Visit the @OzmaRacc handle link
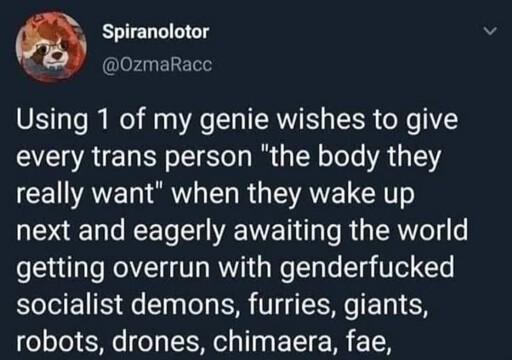Viewport: 512px width, 360px height. click(x=157, y=65)
